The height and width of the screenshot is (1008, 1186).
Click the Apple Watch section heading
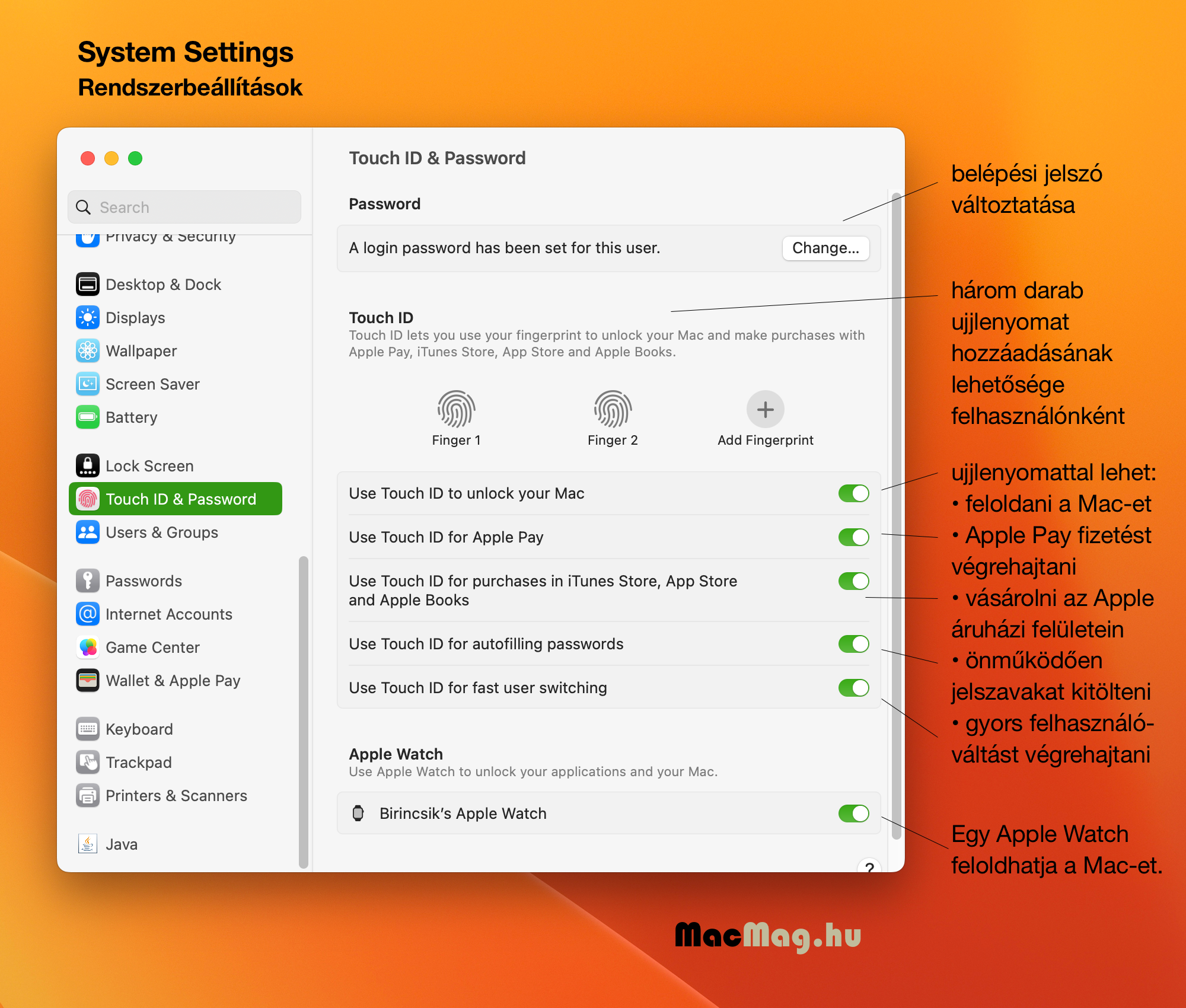(x=396, y=754)
